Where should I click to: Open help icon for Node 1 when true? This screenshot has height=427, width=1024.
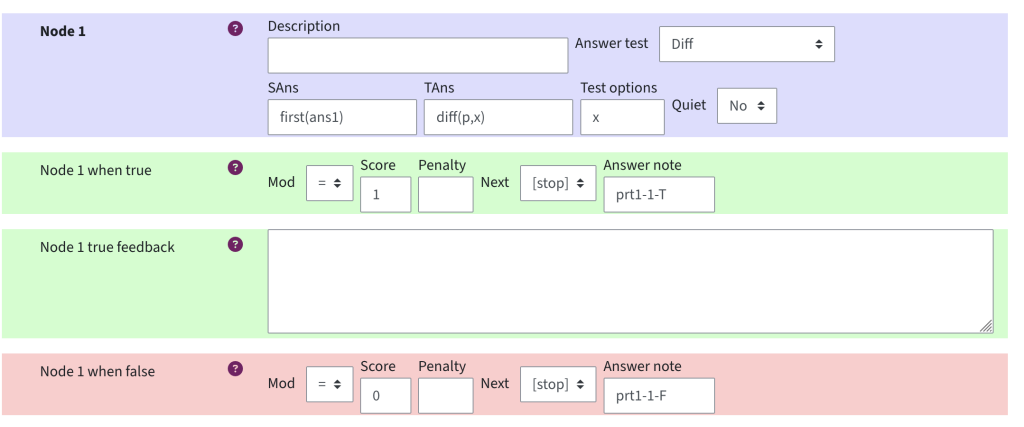(x=236, y=168)
